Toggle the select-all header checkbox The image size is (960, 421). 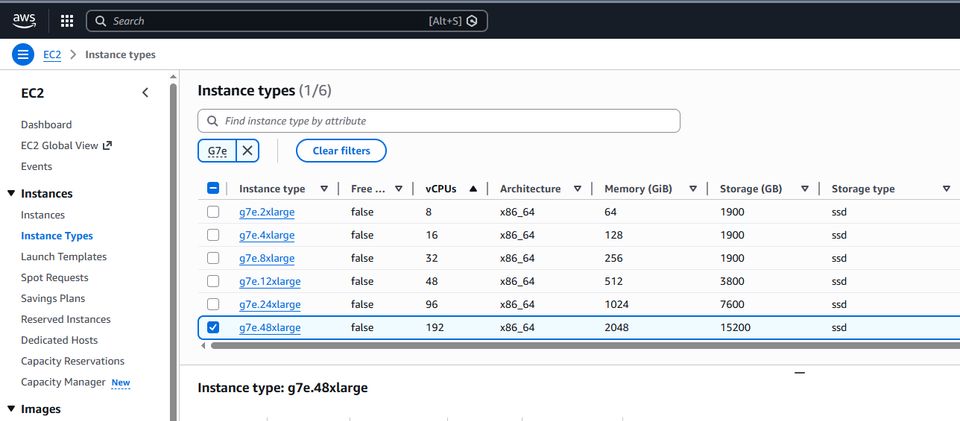(x=213, y=188)
